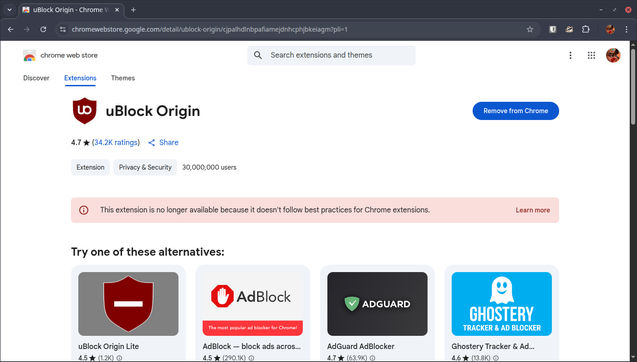Open the AdBlock alternative thumbnail
The image size is (637, 362).
pyautogui.click(x=253, y=304)
